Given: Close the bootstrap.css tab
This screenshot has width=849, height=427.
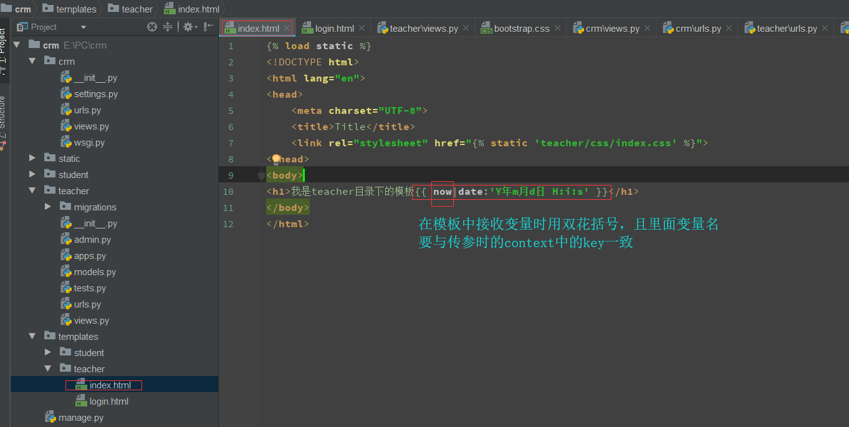Looking at the screenshot, I should 557,28.
